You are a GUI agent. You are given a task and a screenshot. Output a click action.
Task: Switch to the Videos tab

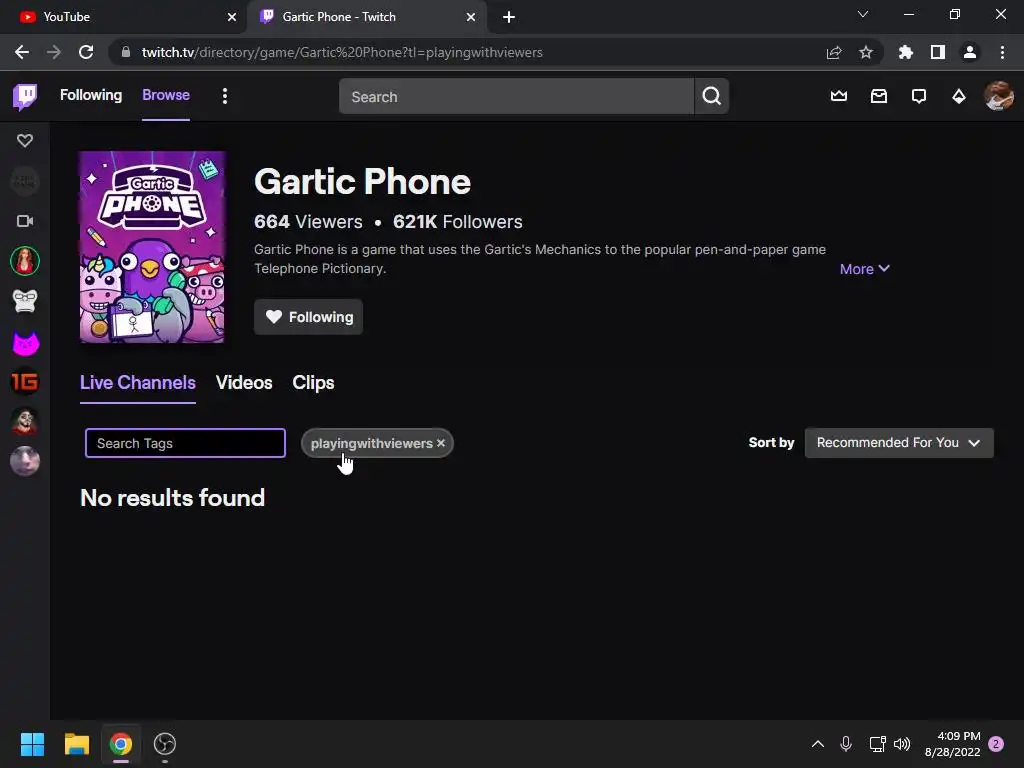pyautogui.click(x=244, y=383)
